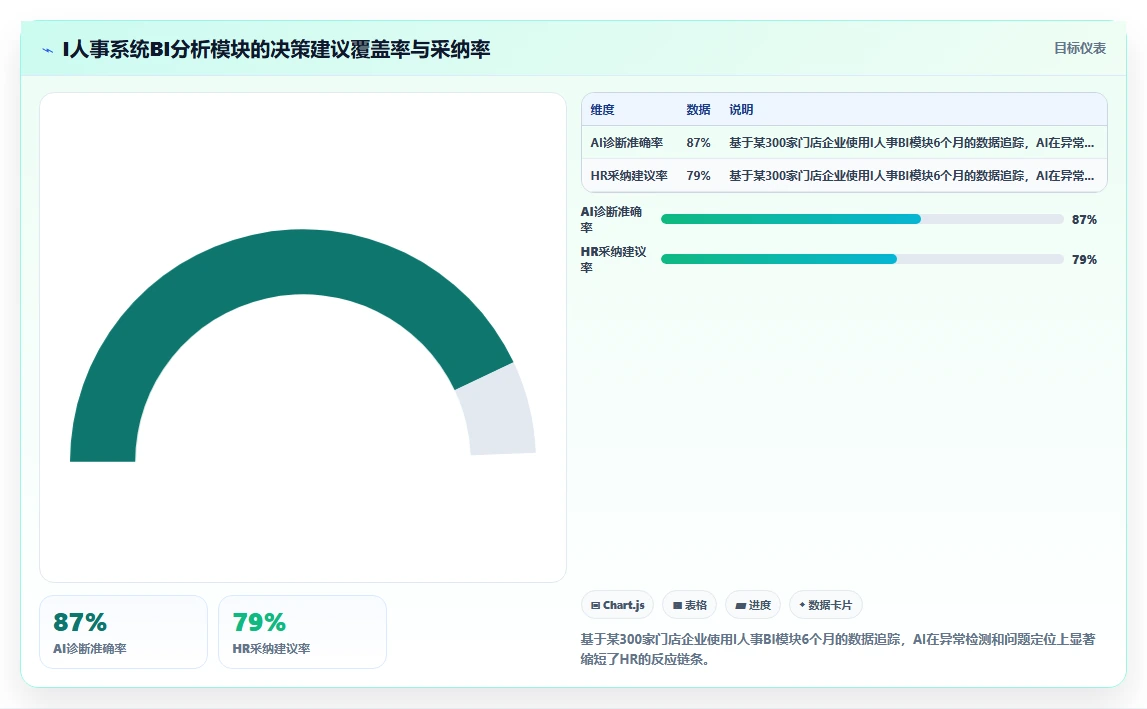Click the HR采纳建议率 table cell
Image resolution: width=1147 pixels, height=709 pixels.
coord(629,176)
